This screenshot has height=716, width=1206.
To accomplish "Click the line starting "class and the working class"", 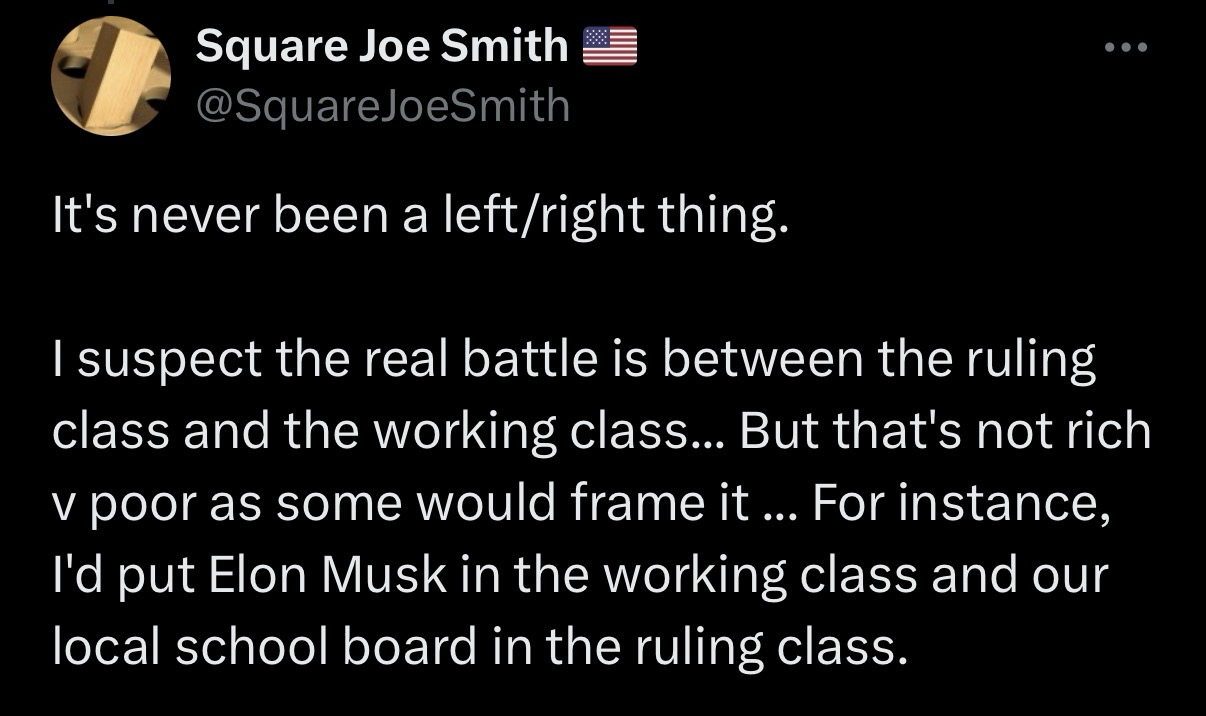I will click(x=601, y=432).
